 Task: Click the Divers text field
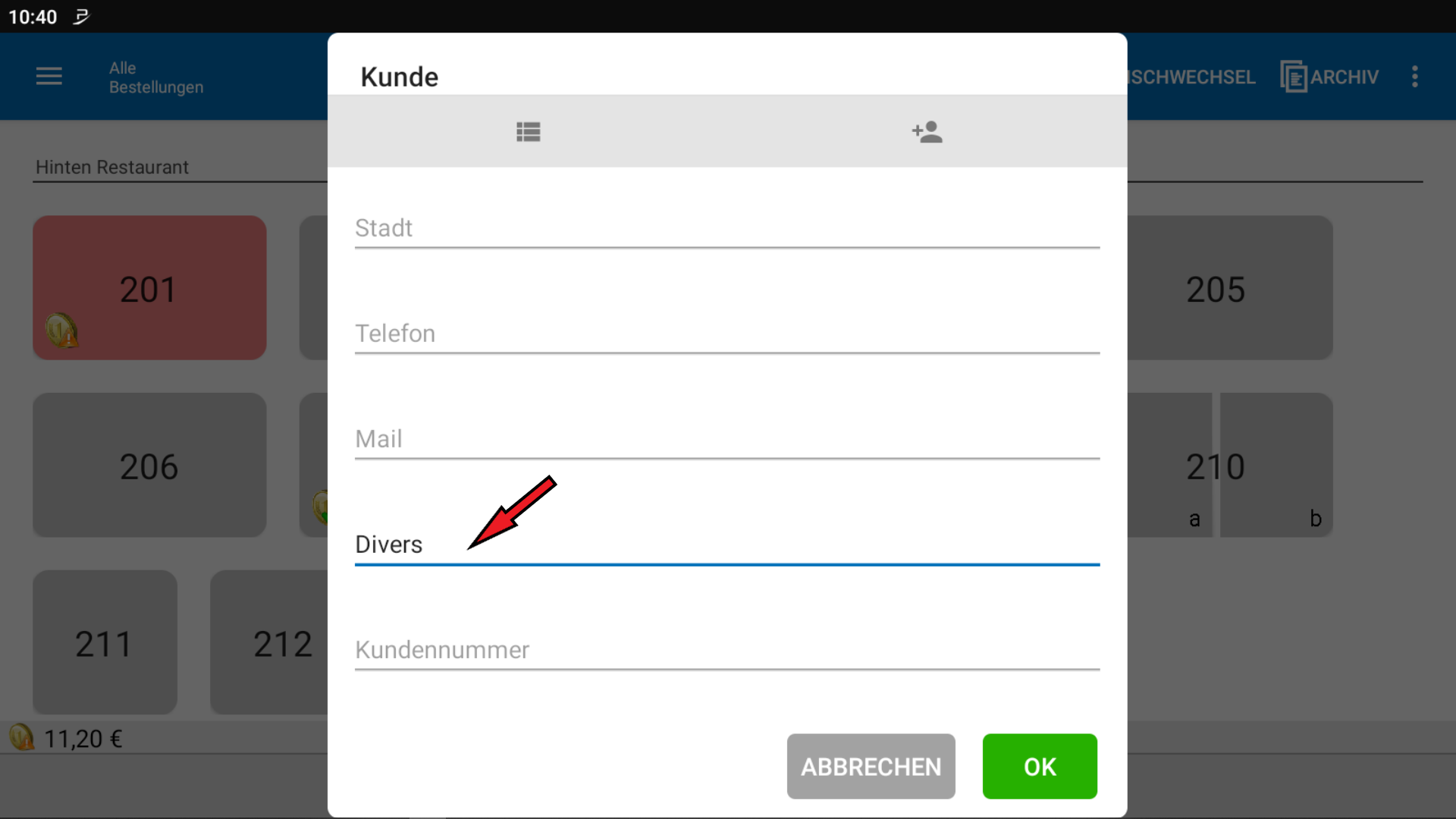[x=726, y=544]
